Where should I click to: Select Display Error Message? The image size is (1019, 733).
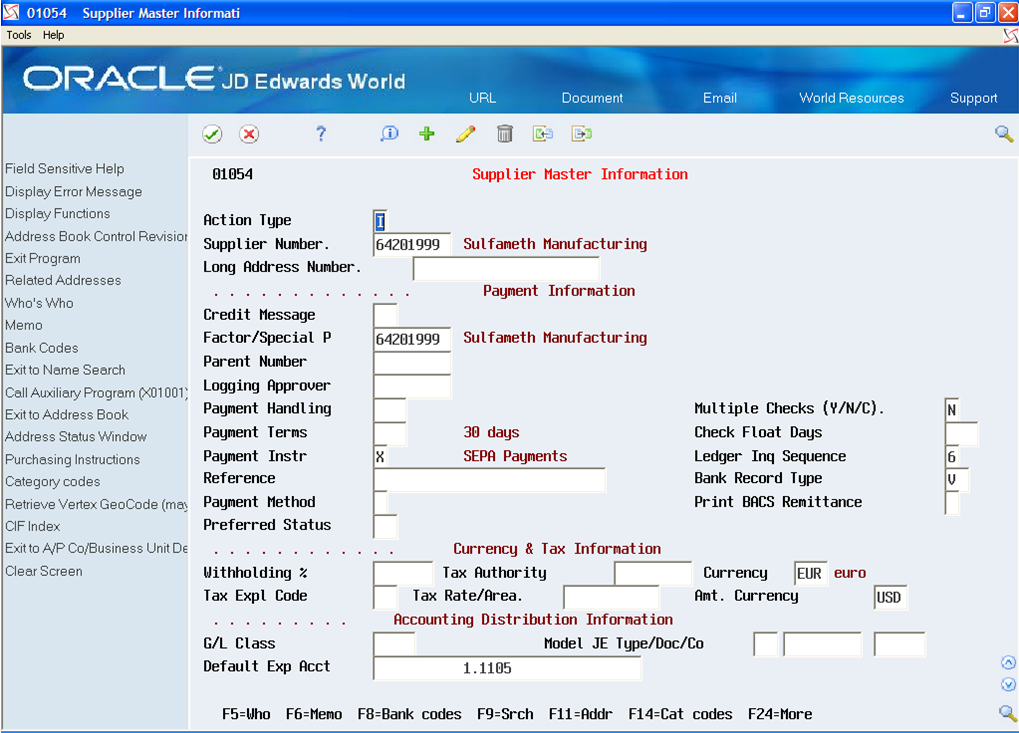[x=73, y=192]
